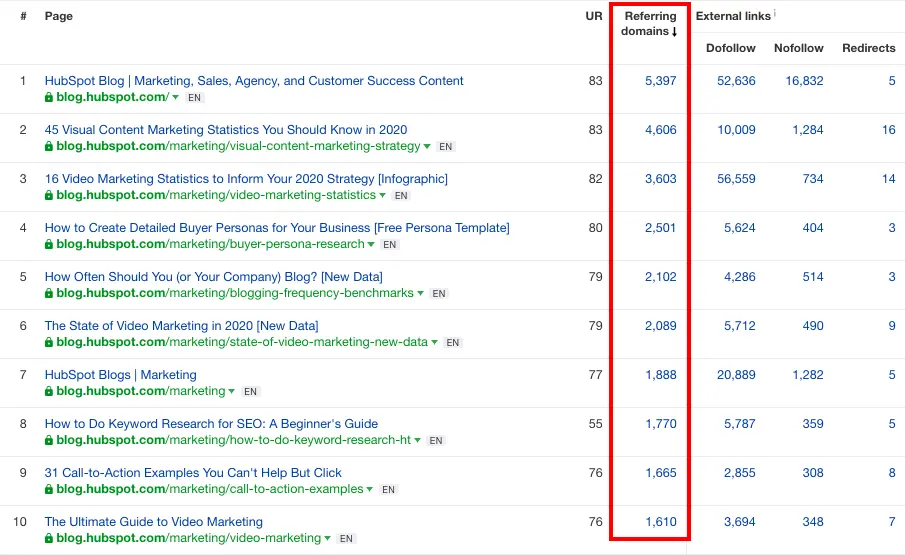The image size is (905, 555).
Task: Sort by Referring domains column header
Action: click(649, 24)
